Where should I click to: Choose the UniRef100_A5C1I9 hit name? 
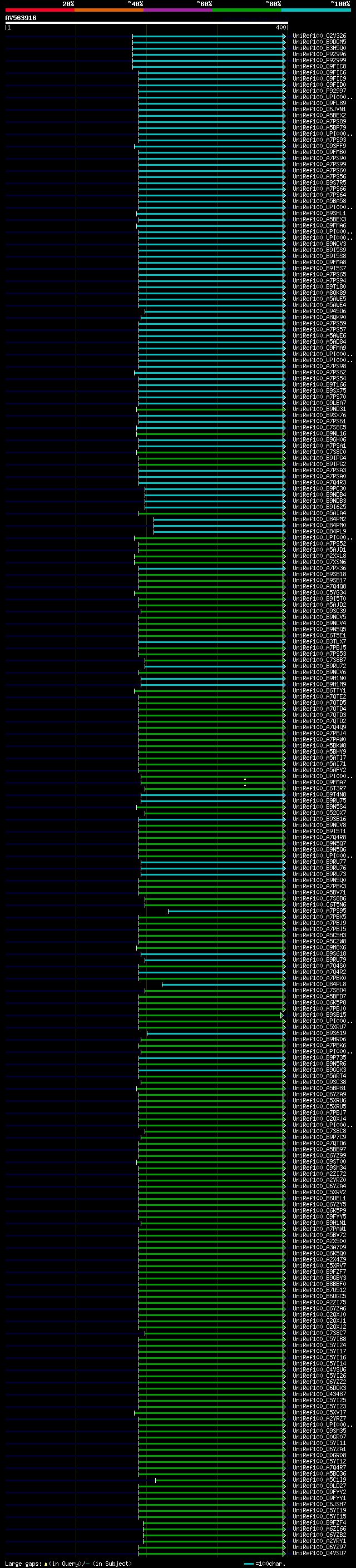click(319, 1480)
